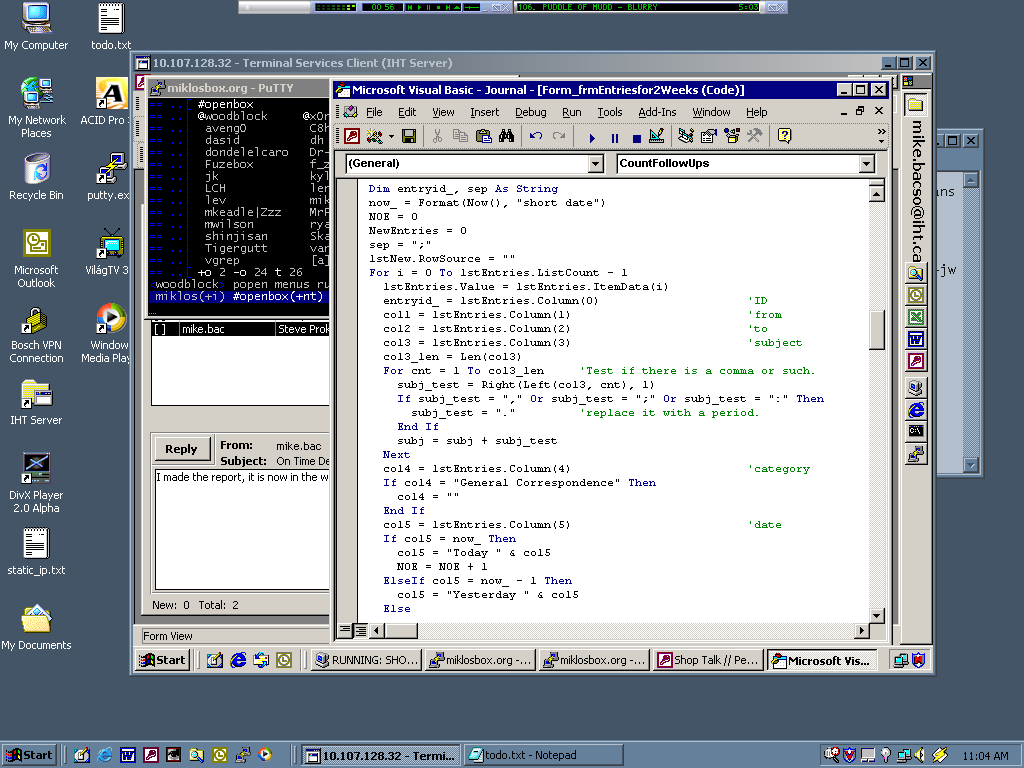Open Help via the question mark icon

tap(785, 136)
